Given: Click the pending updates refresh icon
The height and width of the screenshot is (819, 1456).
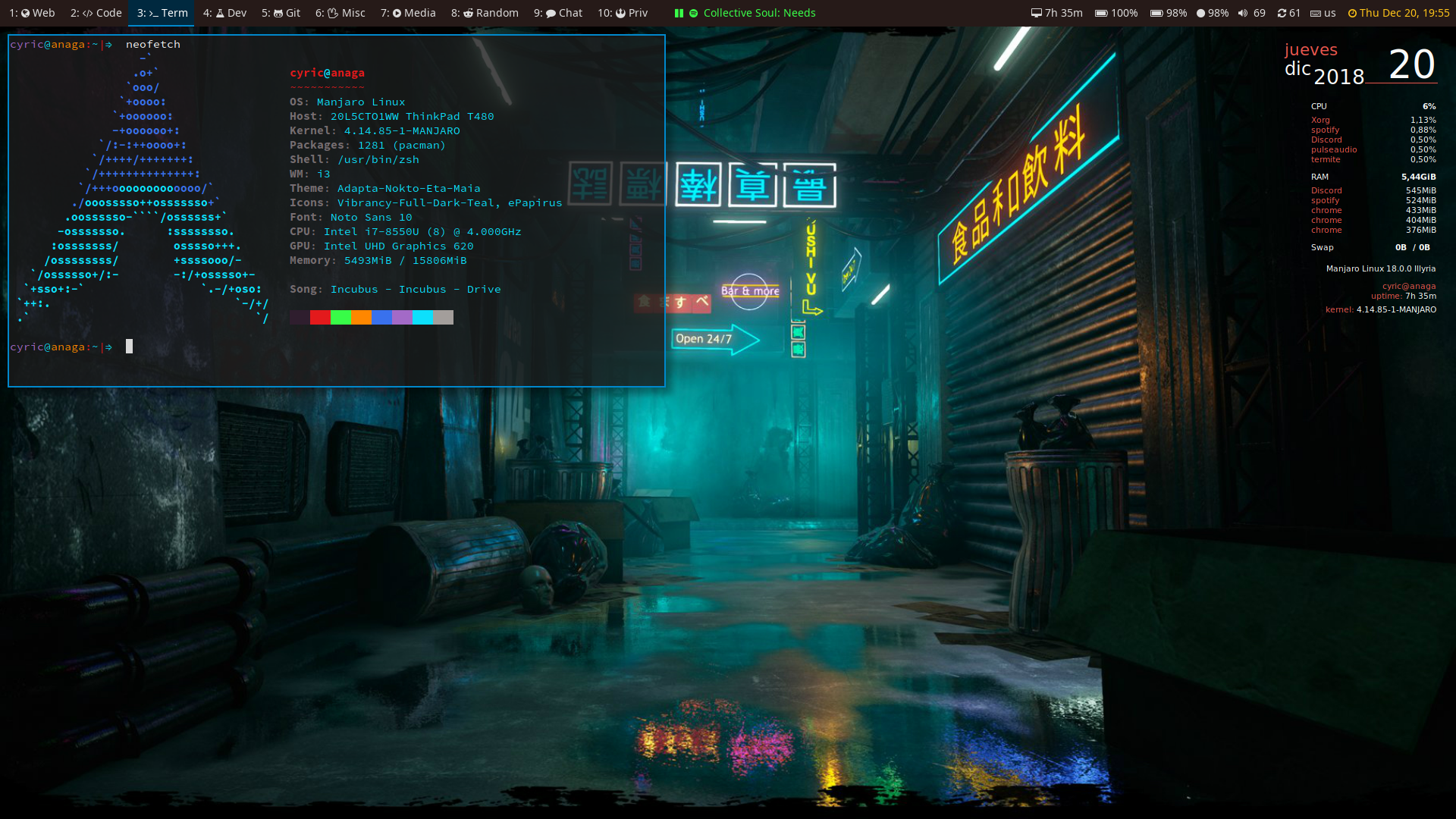Looking at the screenshot, I should click(x=1282, y=13).
